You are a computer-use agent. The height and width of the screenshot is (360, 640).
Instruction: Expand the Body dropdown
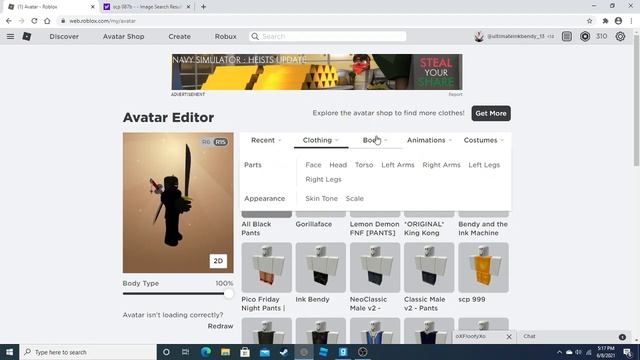tap(375, 140)
